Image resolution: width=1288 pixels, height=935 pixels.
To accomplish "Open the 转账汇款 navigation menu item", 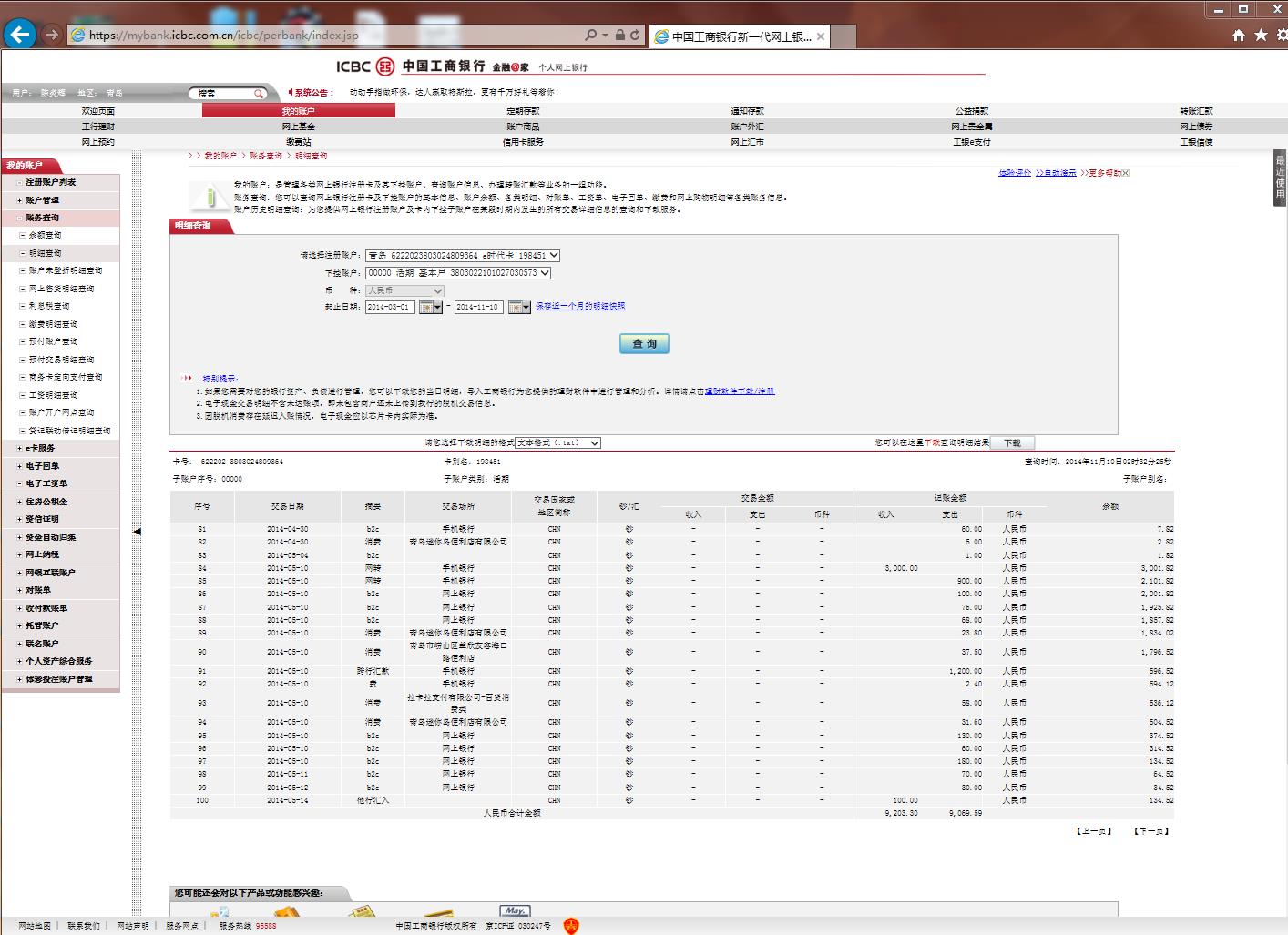I will 1196,111.
